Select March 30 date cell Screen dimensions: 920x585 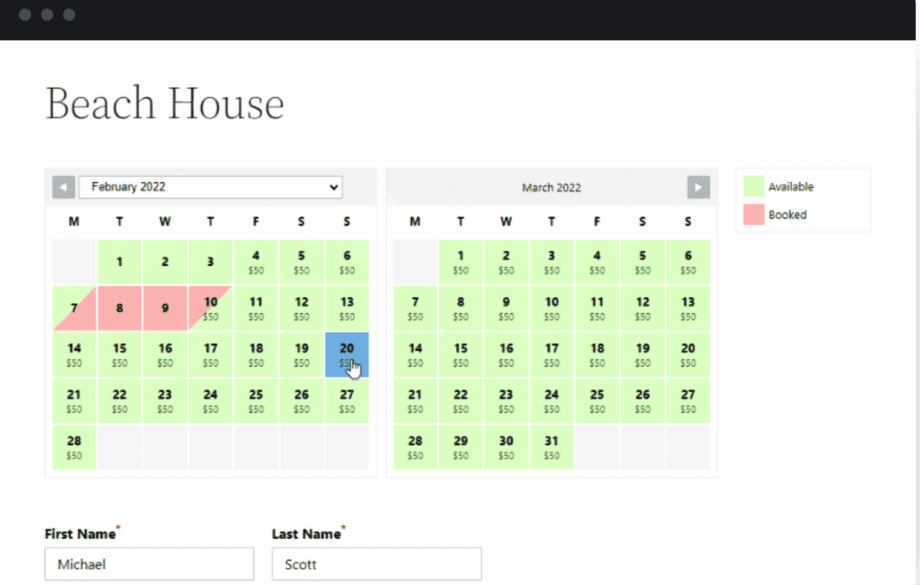tap(506, 447)
